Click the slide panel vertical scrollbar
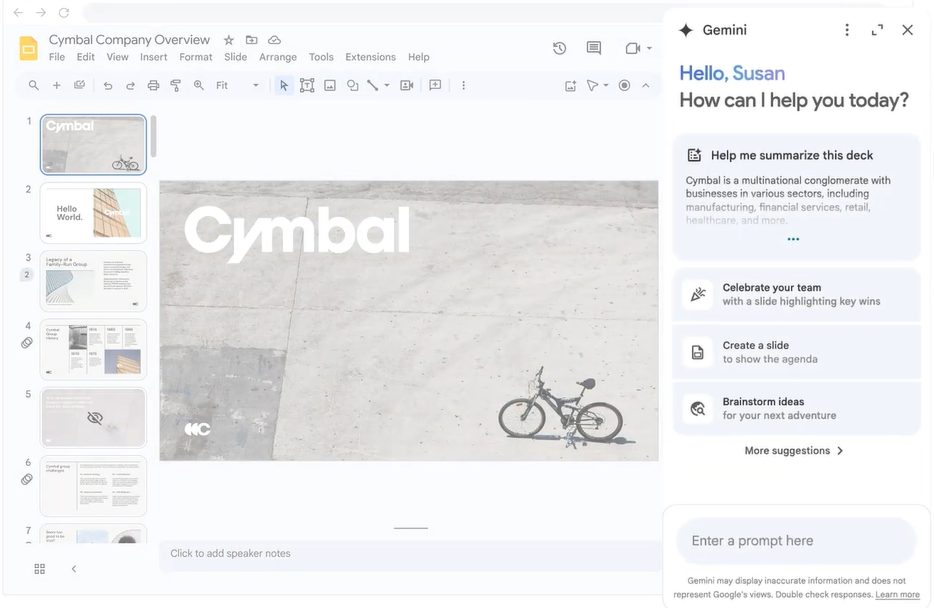This screenshot has width=934, height=608. click(153, 136)
